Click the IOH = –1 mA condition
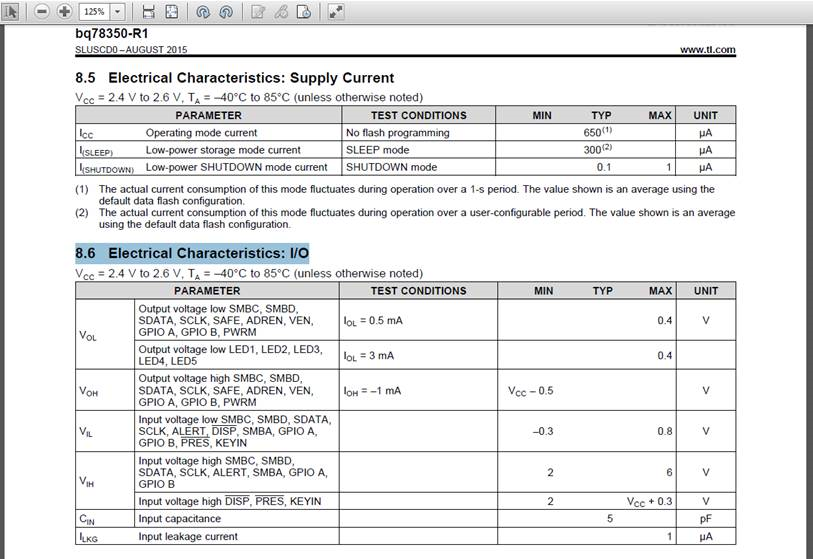This screenshot has height=559, width=813. point(372,391)
